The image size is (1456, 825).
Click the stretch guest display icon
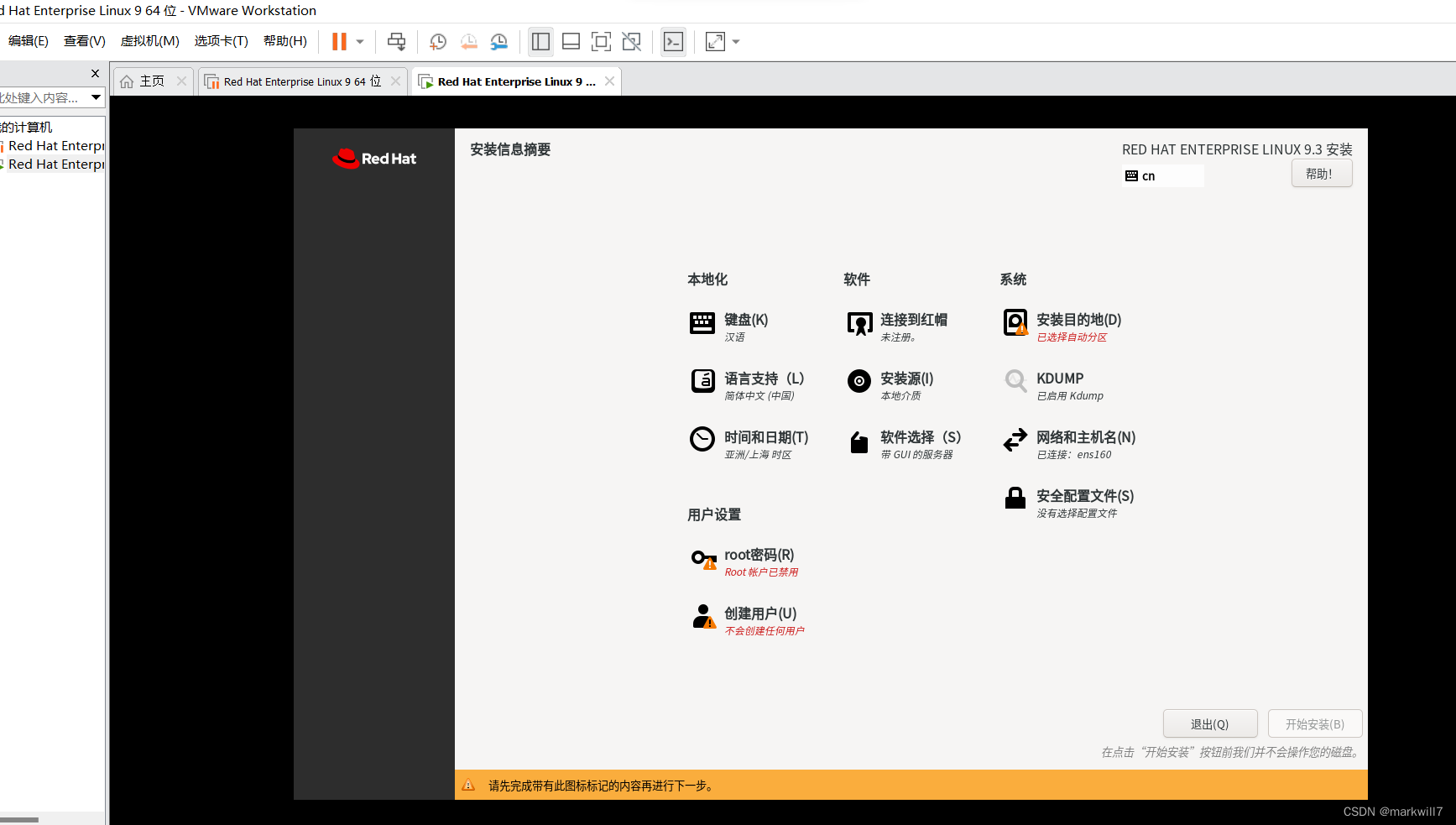point(715,42)
